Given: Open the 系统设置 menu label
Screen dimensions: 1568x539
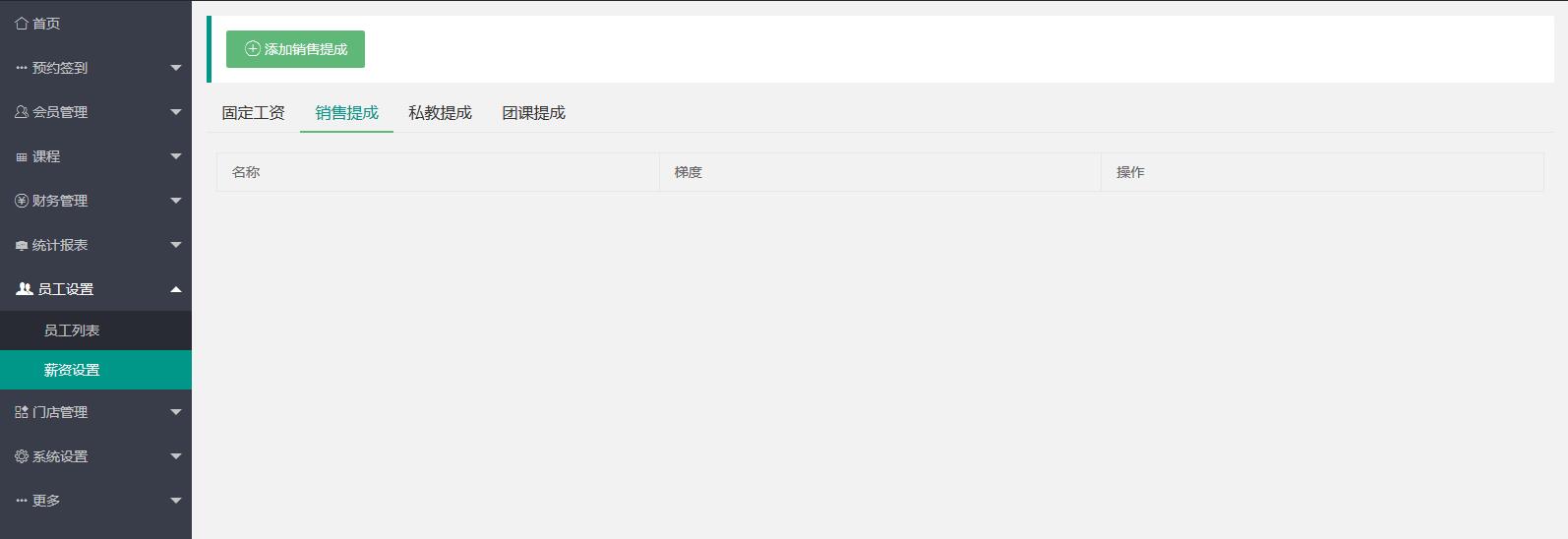Looking at the screenshot, I should click(60, 456).
